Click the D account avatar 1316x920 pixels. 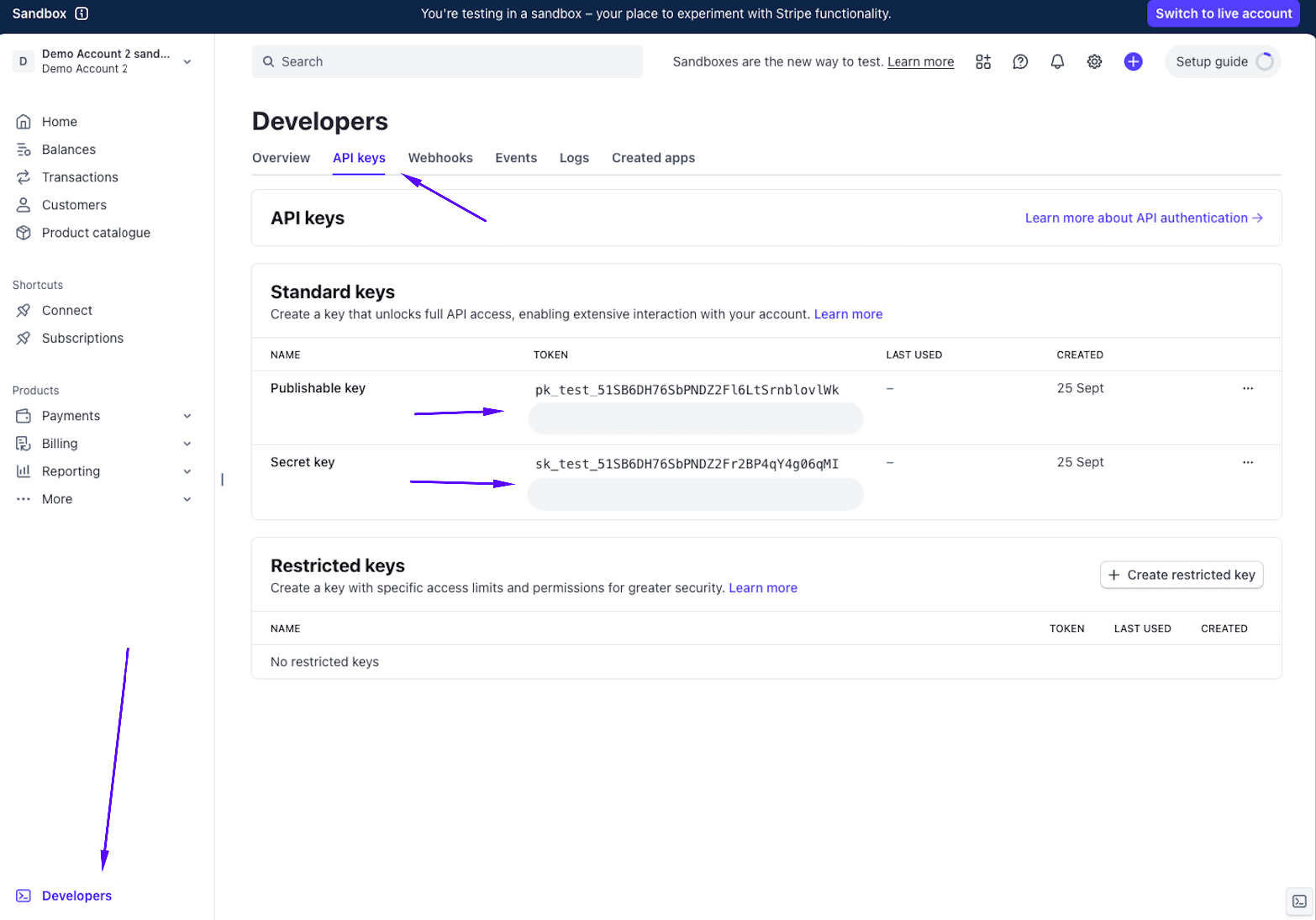click(x=23, y=61)
